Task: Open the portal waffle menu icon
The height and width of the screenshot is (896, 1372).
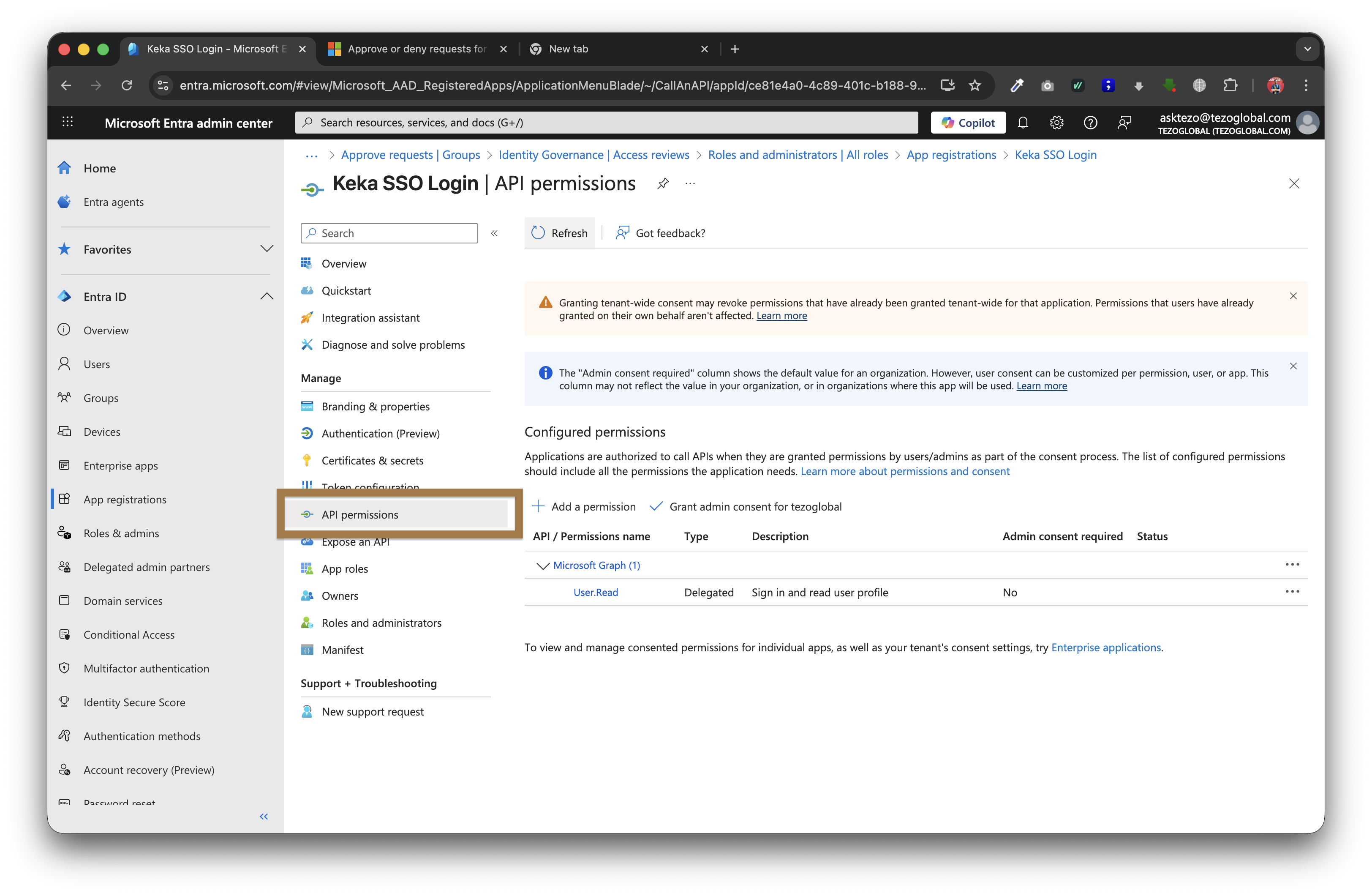Action: tap(68, 122)
